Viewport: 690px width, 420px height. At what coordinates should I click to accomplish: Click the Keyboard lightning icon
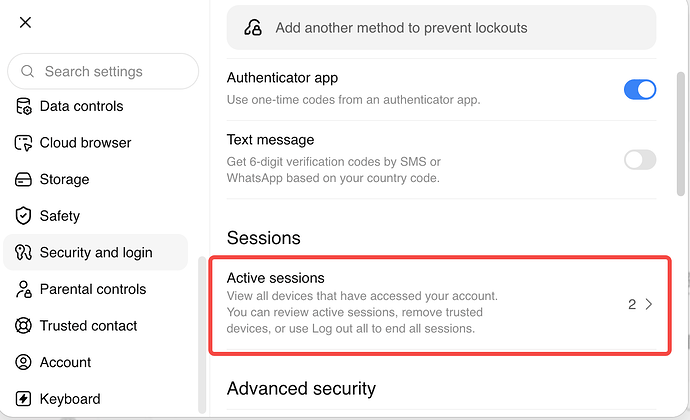(23, 399)
